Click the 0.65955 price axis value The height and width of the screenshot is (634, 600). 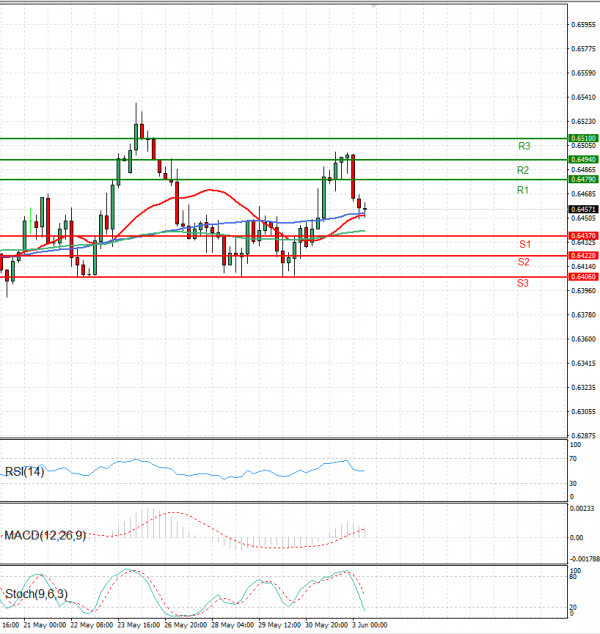(x=583, y=25)
